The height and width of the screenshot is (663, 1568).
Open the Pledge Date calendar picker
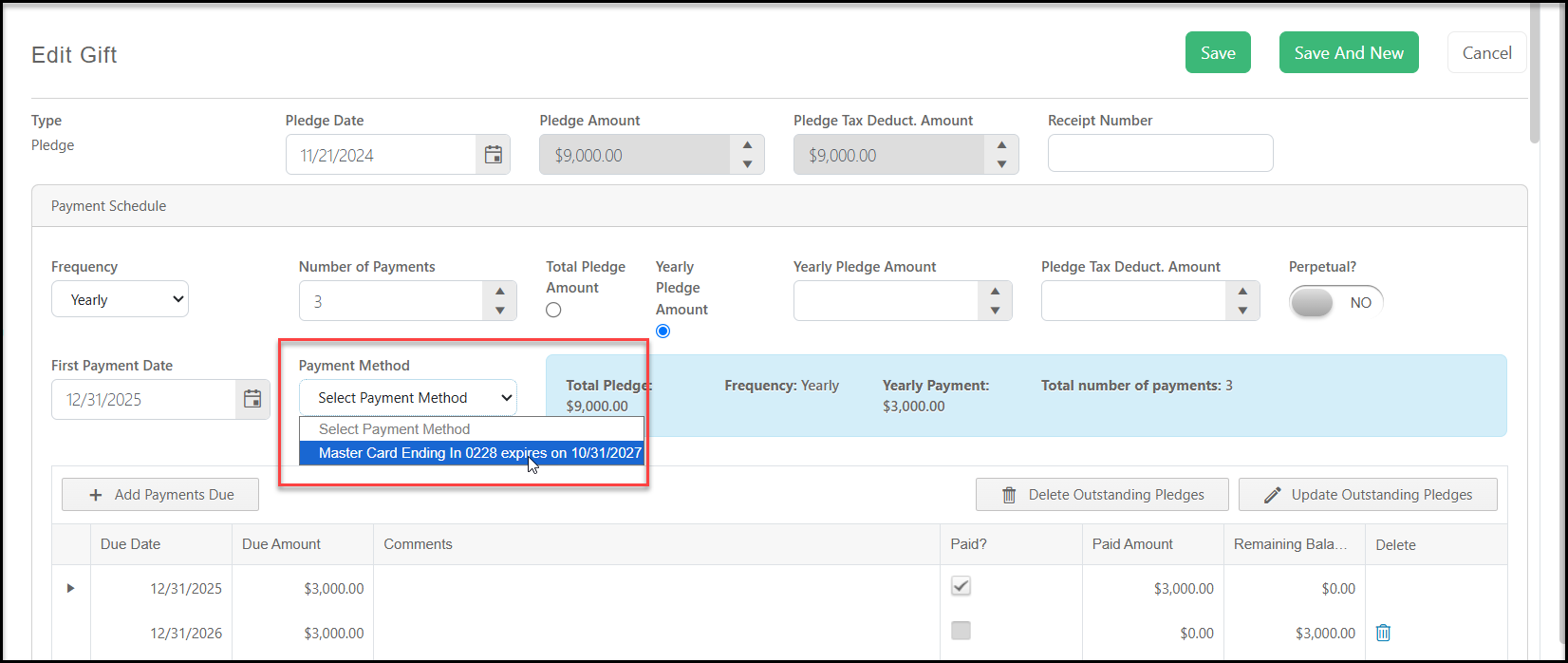494,155
